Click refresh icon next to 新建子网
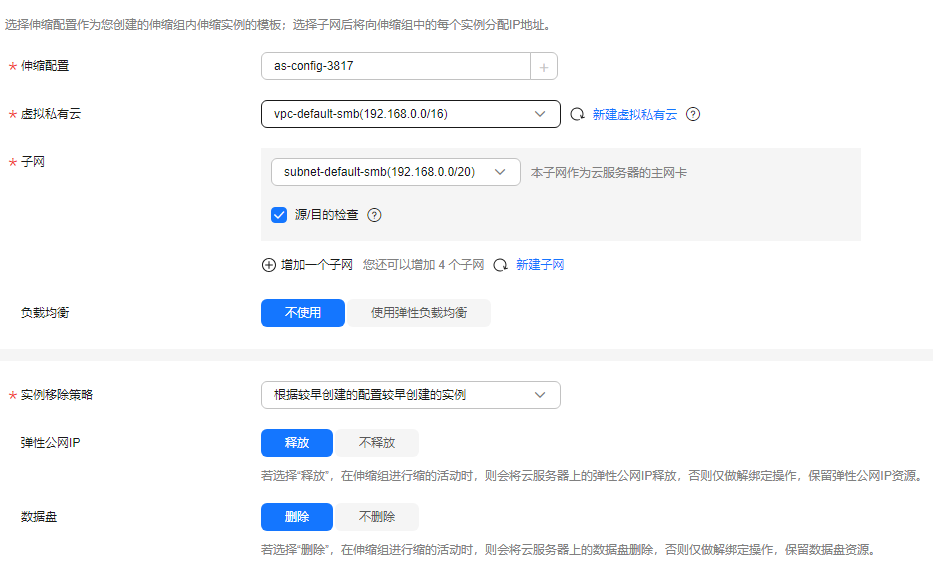Viewport: 933px width, 572px height. click(x=500, y=265)
